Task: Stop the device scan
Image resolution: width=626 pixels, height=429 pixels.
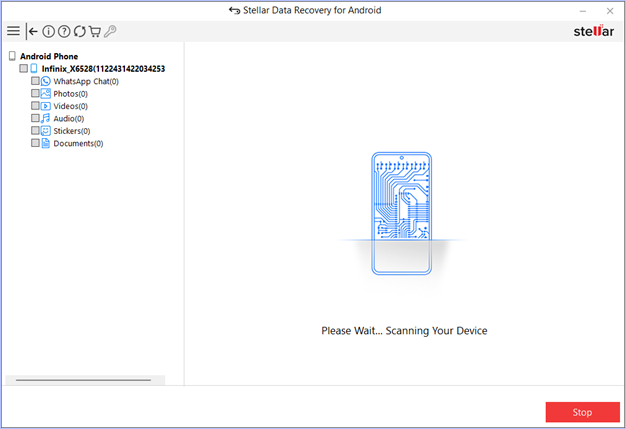Action: point(582,412)
